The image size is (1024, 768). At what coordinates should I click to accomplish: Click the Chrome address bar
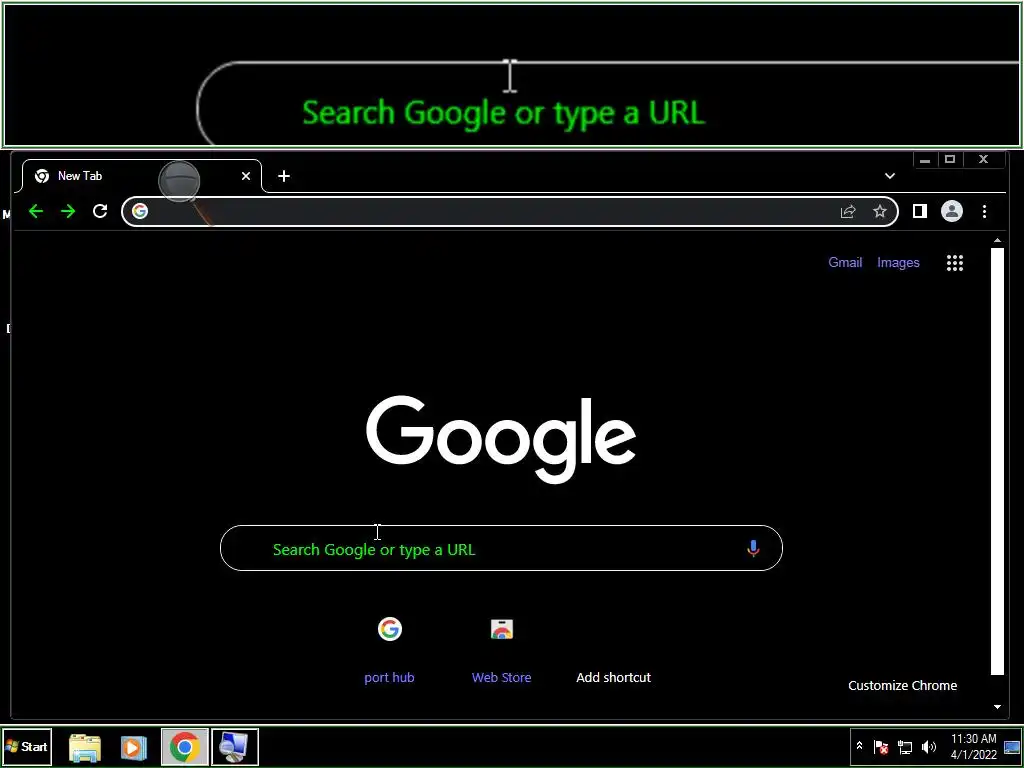[509, 211]
